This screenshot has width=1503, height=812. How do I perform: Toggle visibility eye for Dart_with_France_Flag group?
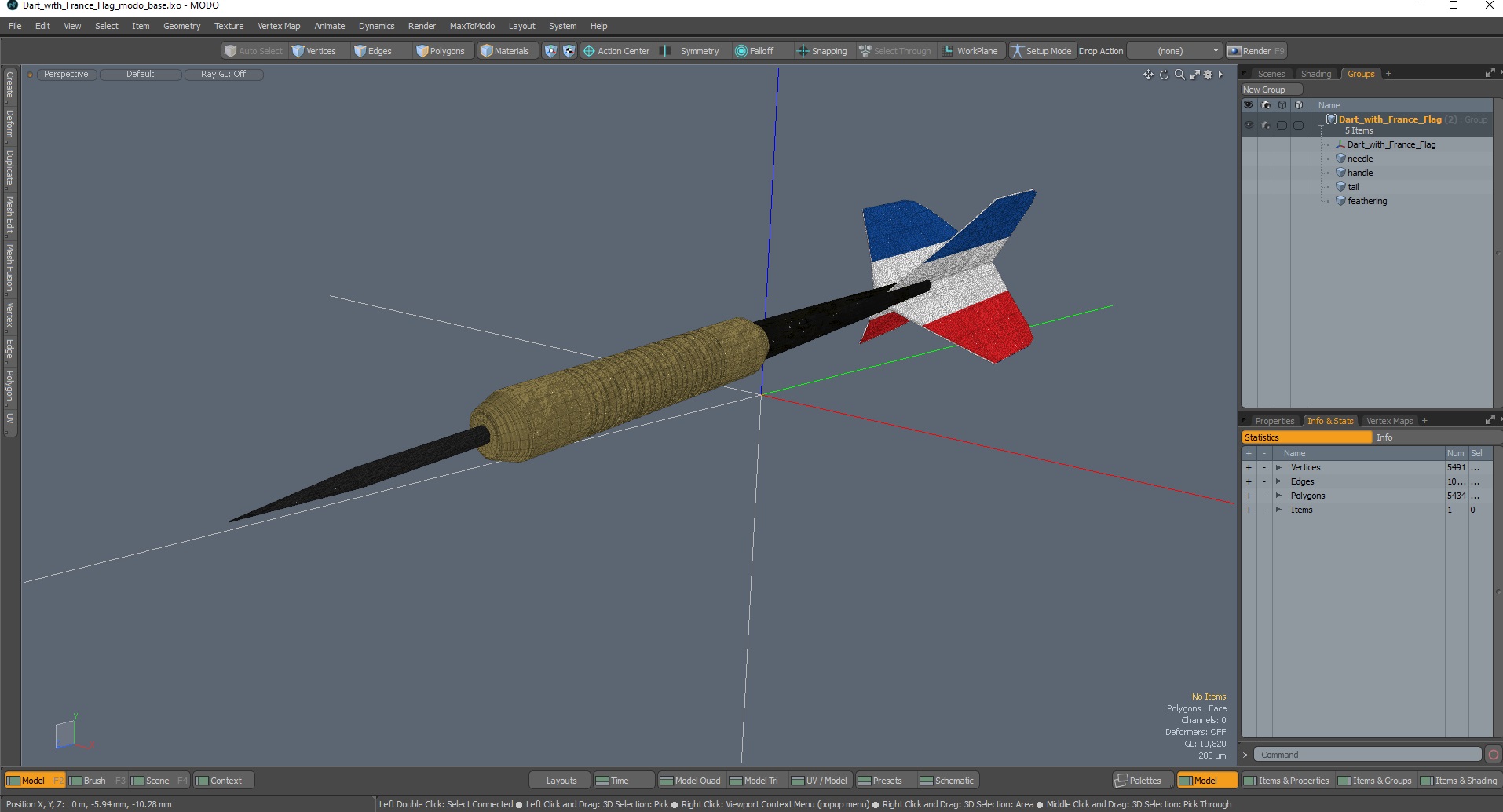(1249, 125)
